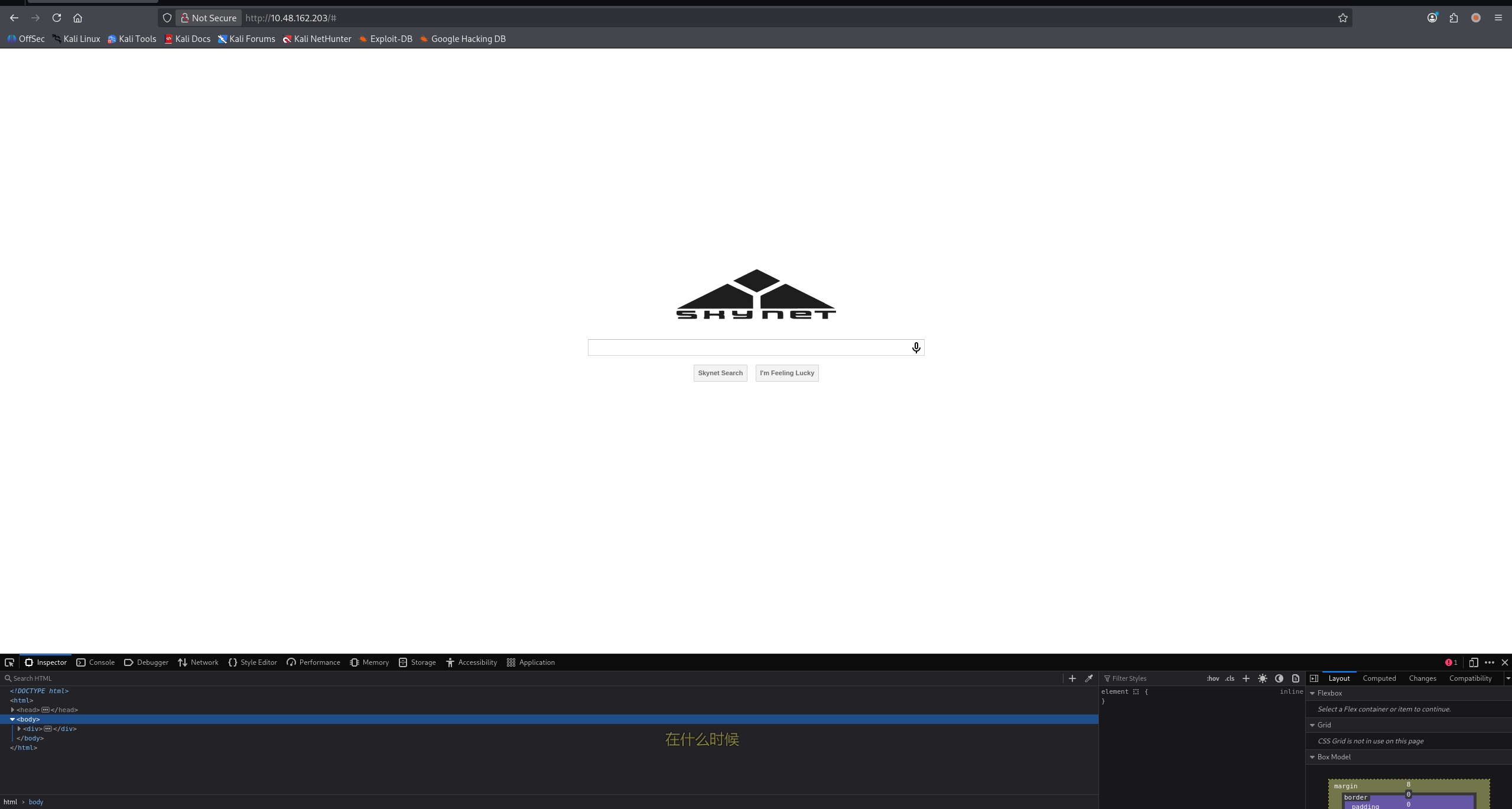This screenshot has width=1512, height=809.
Task: Open the Computed styles tab
Action: tap(1379, 678)
